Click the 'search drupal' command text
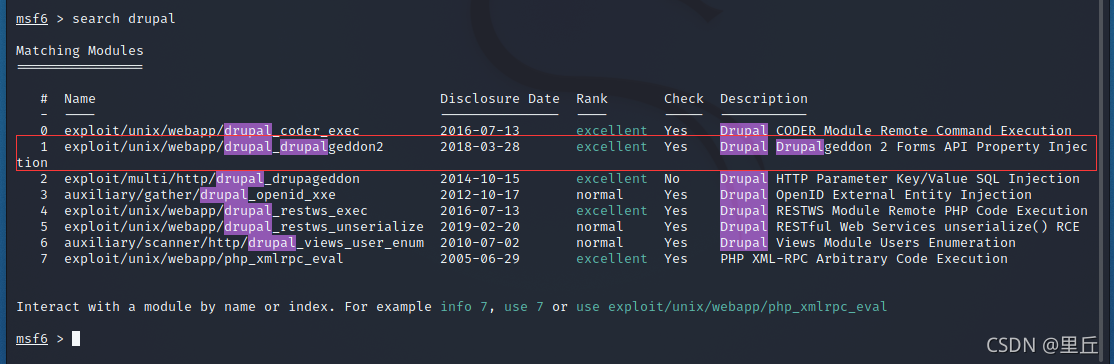Image resolution: width=1114 pixels, height=364 pixels. (124, 18)
